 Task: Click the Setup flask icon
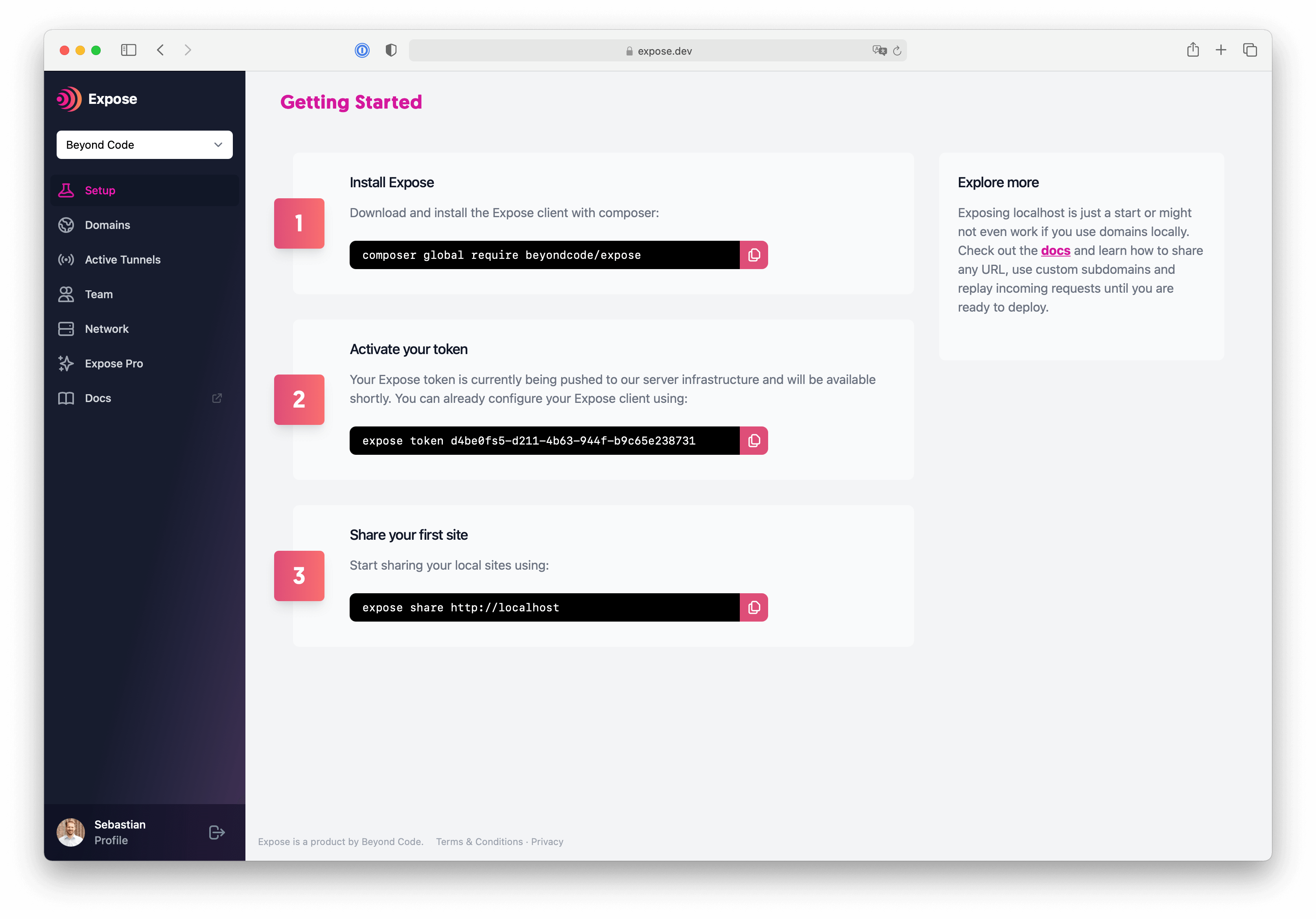point(66,190)
